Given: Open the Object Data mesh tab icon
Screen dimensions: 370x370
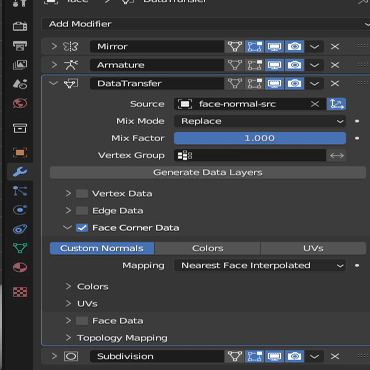Looking at the screenshot, I should [20, 248].
